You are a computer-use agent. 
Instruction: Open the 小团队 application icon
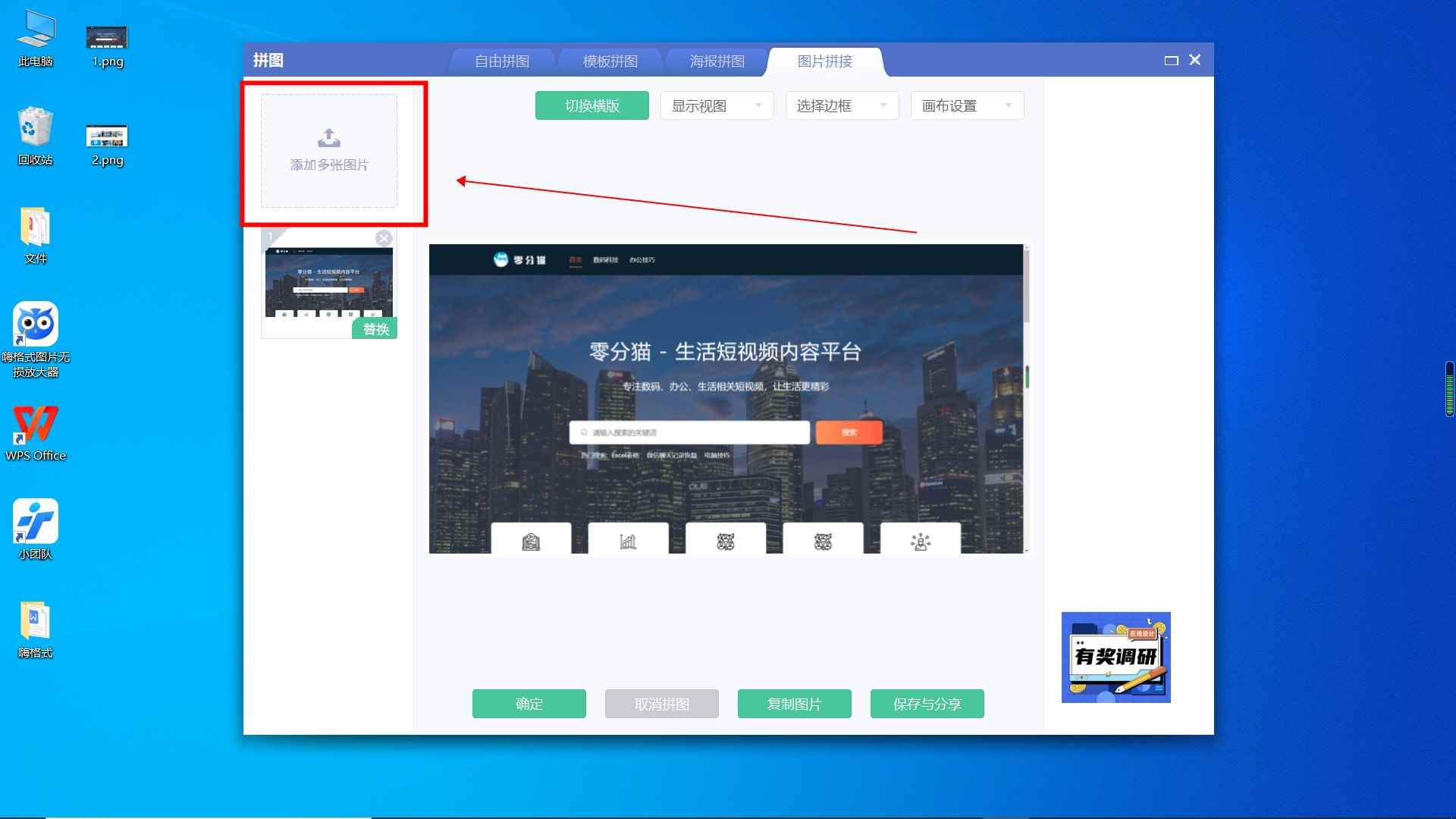[x=35, y=522]
